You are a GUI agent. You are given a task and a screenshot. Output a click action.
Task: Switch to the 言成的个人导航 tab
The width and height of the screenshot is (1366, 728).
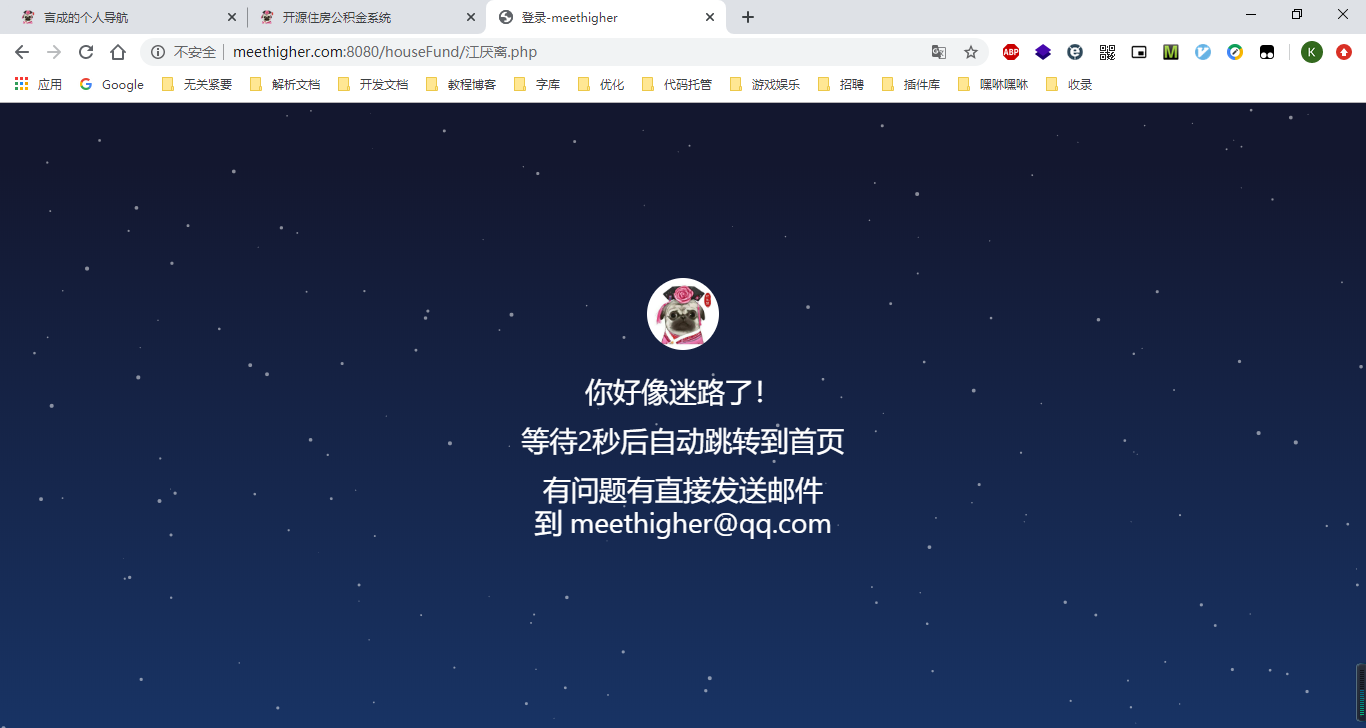123,17
